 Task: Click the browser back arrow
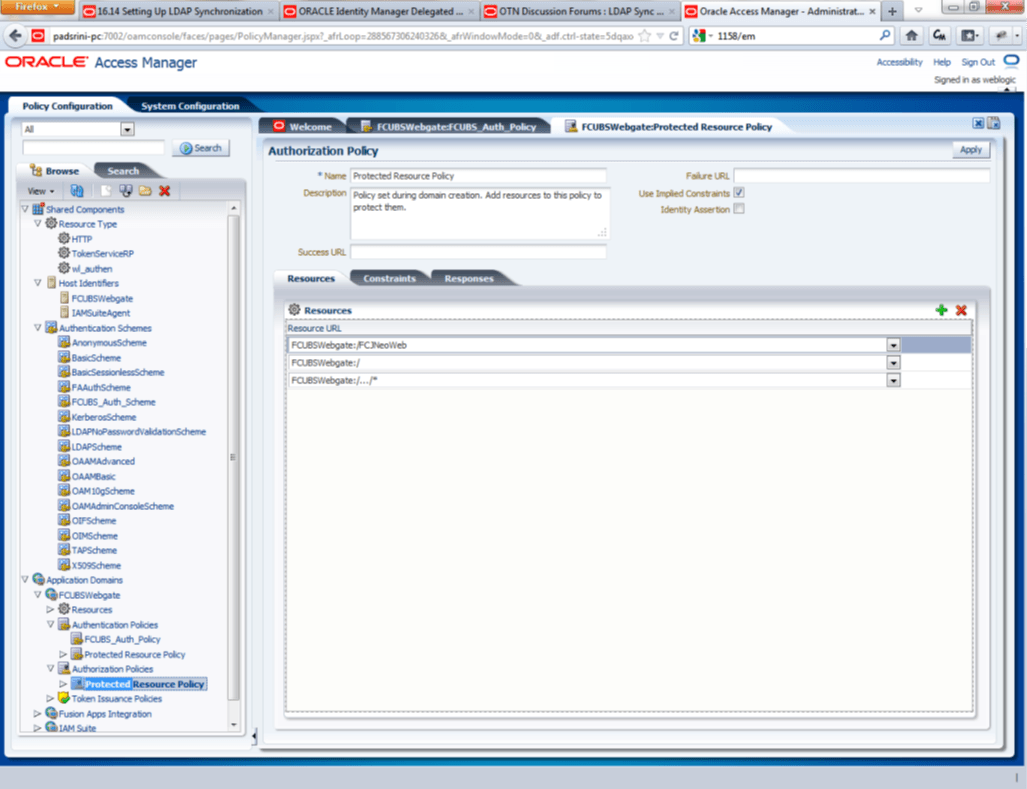pyautogui.click(x=15, y=35)
